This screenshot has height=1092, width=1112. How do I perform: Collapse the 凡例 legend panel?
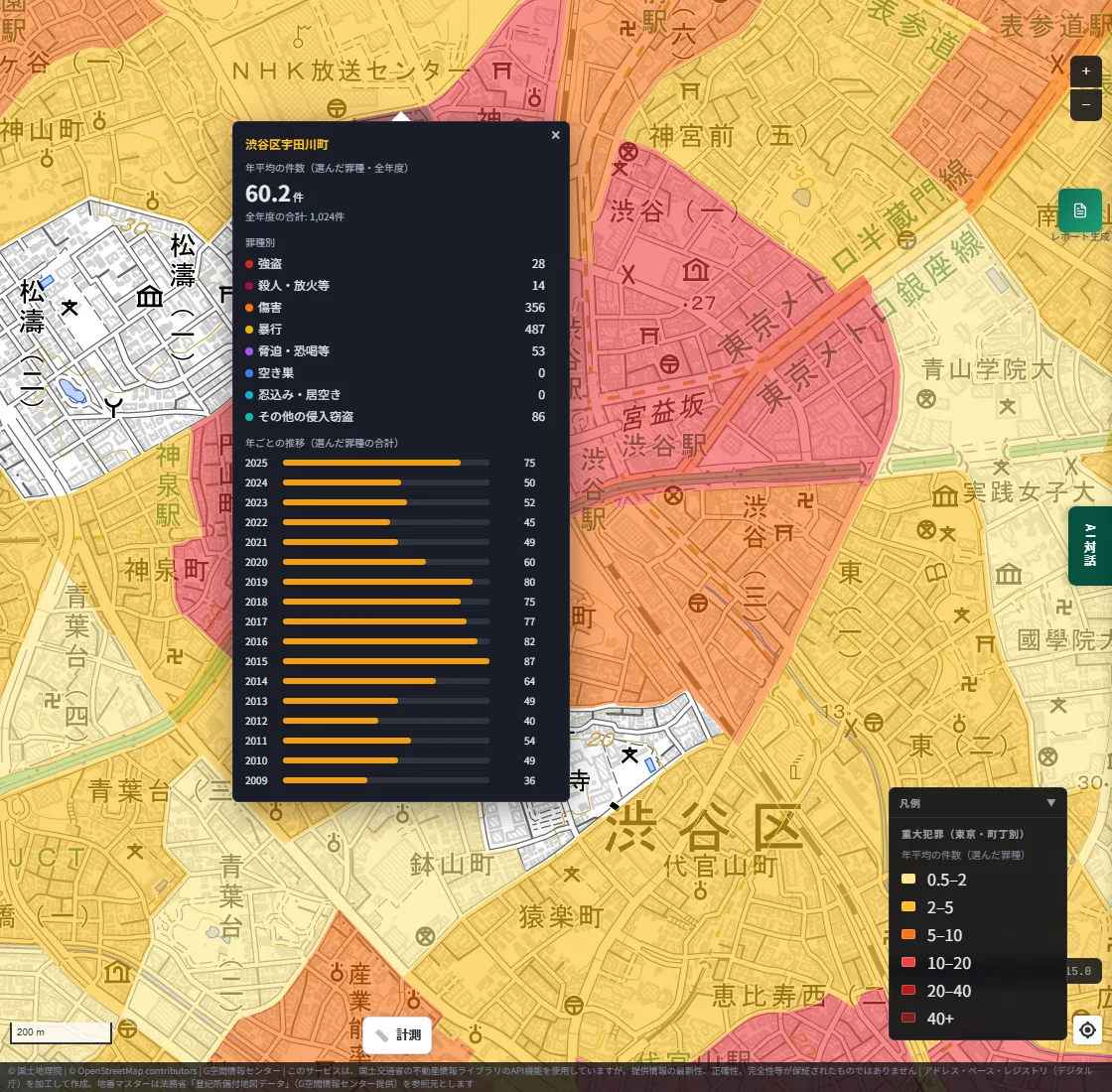tap(1051, 803)
